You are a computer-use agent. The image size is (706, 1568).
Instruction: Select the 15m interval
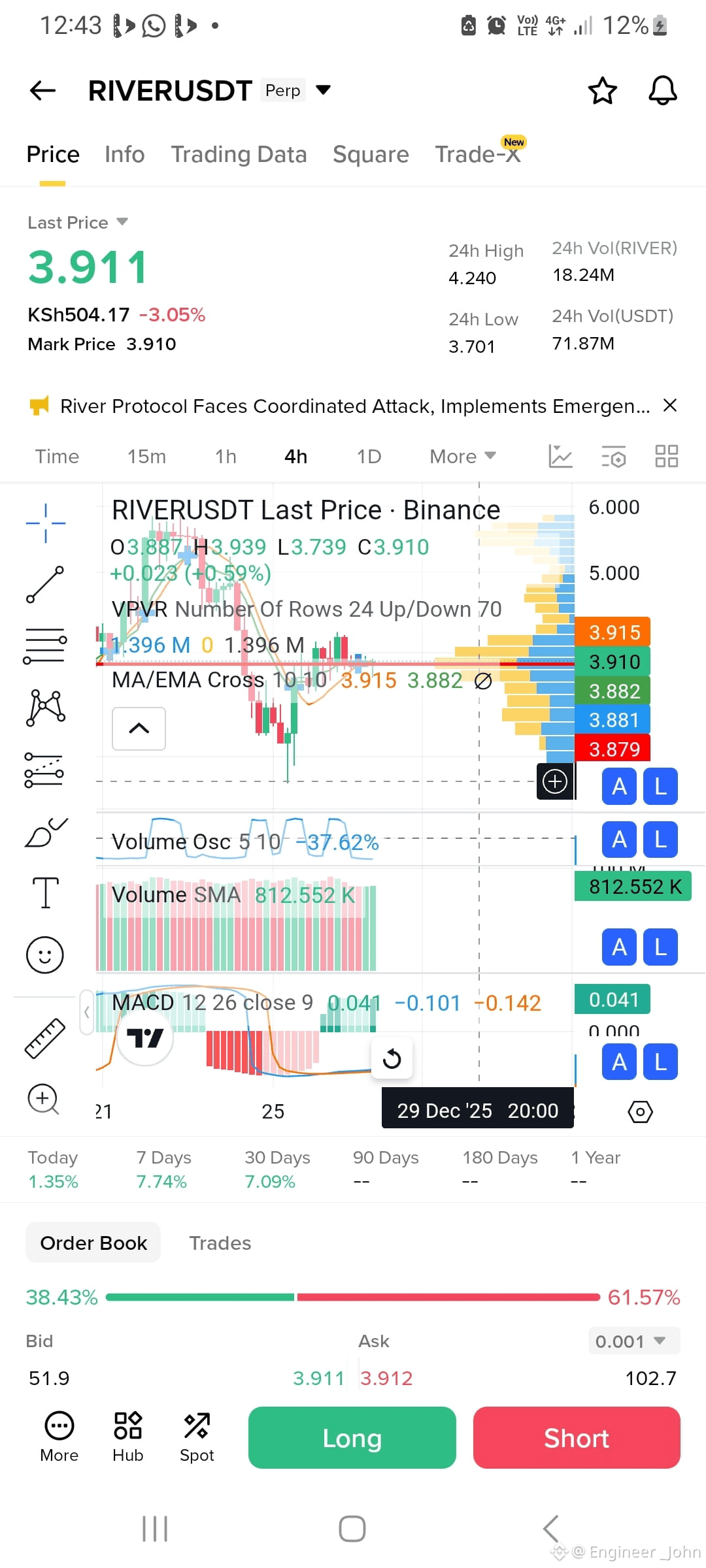pyautogui.click(x=146, y=456)
